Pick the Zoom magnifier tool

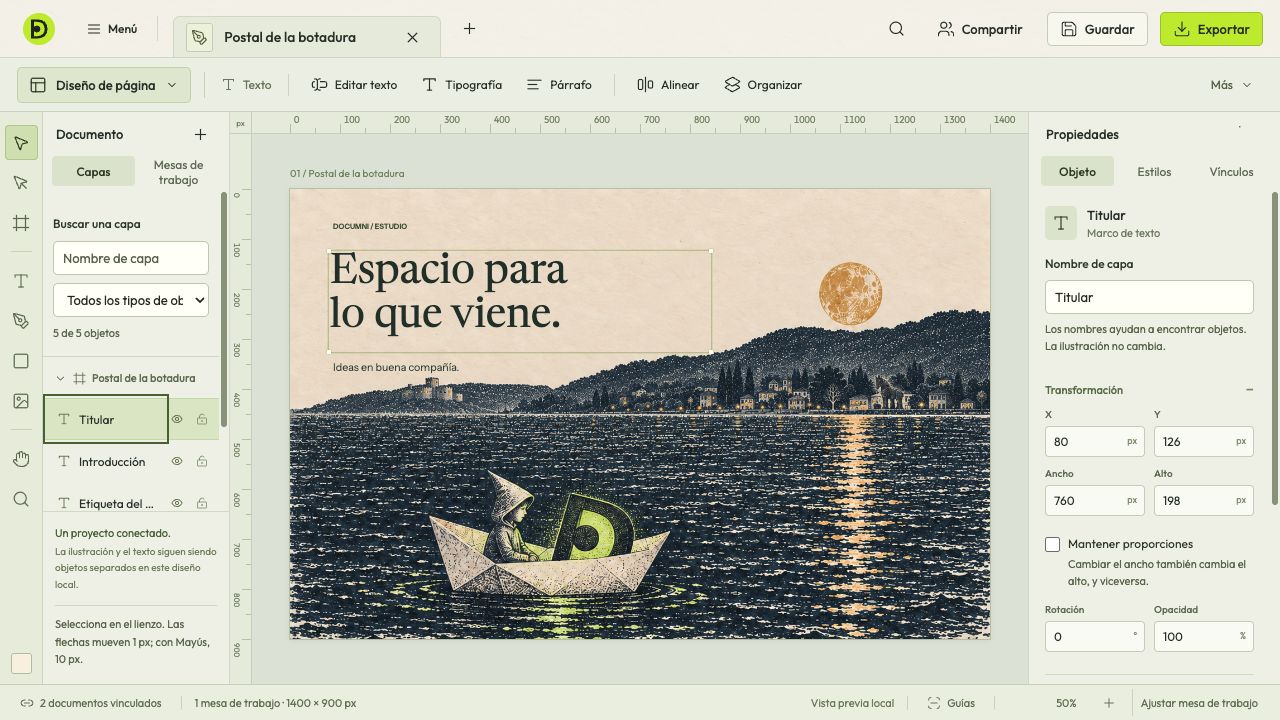(21, 499)
